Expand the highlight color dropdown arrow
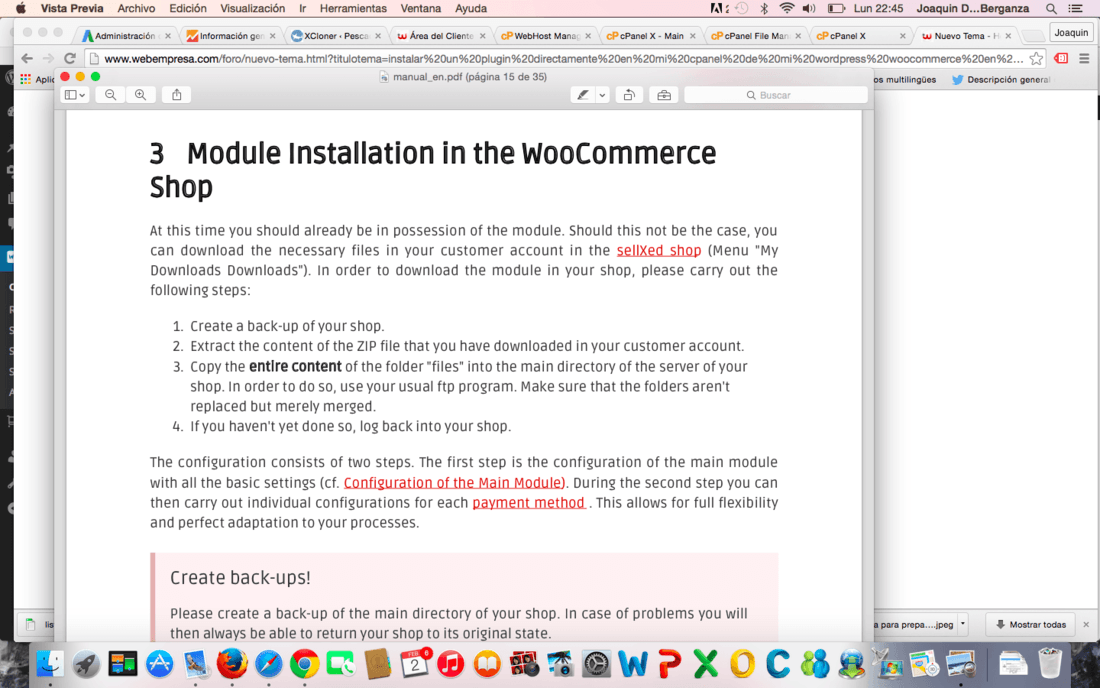The height and width of the screenshot is (688, 1100). [602, 95]
